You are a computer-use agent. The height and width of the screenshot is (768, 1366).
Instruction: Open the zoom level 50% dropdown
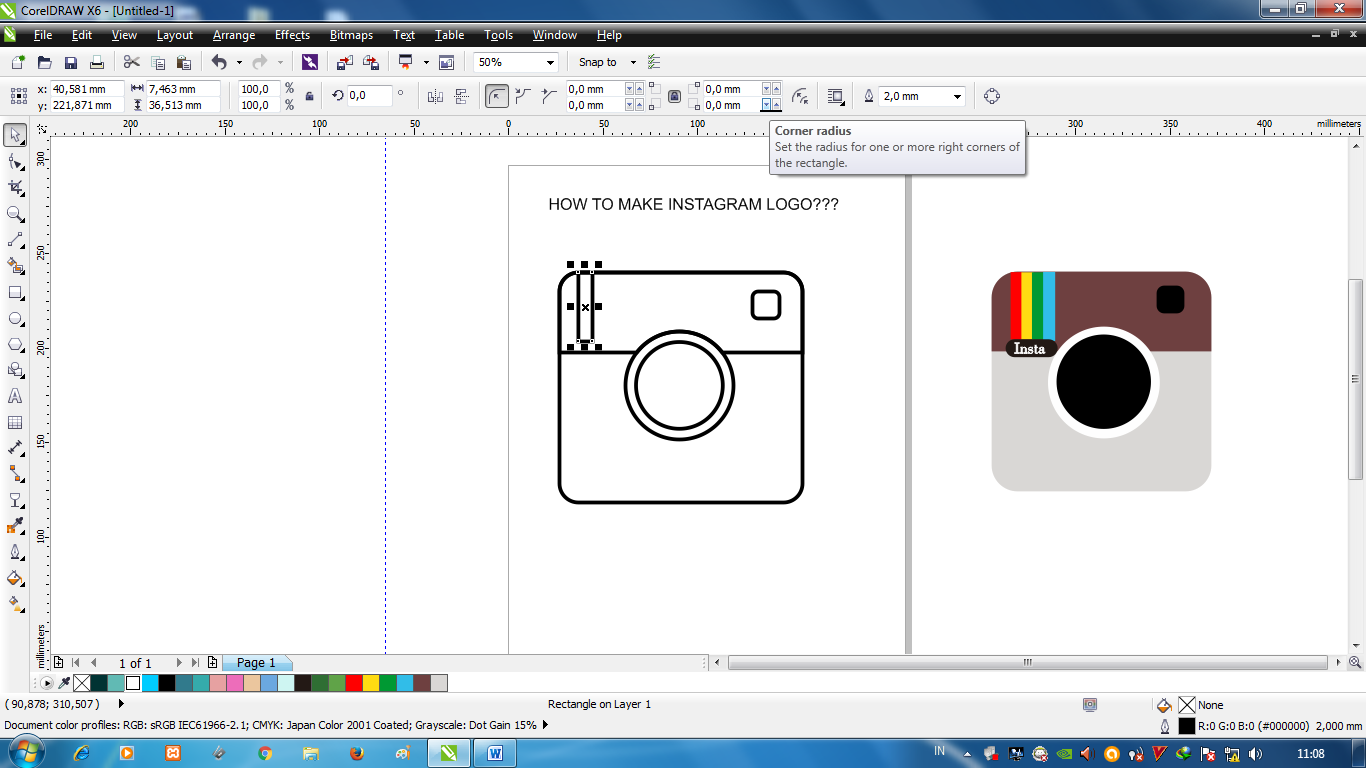pos(550,62)
